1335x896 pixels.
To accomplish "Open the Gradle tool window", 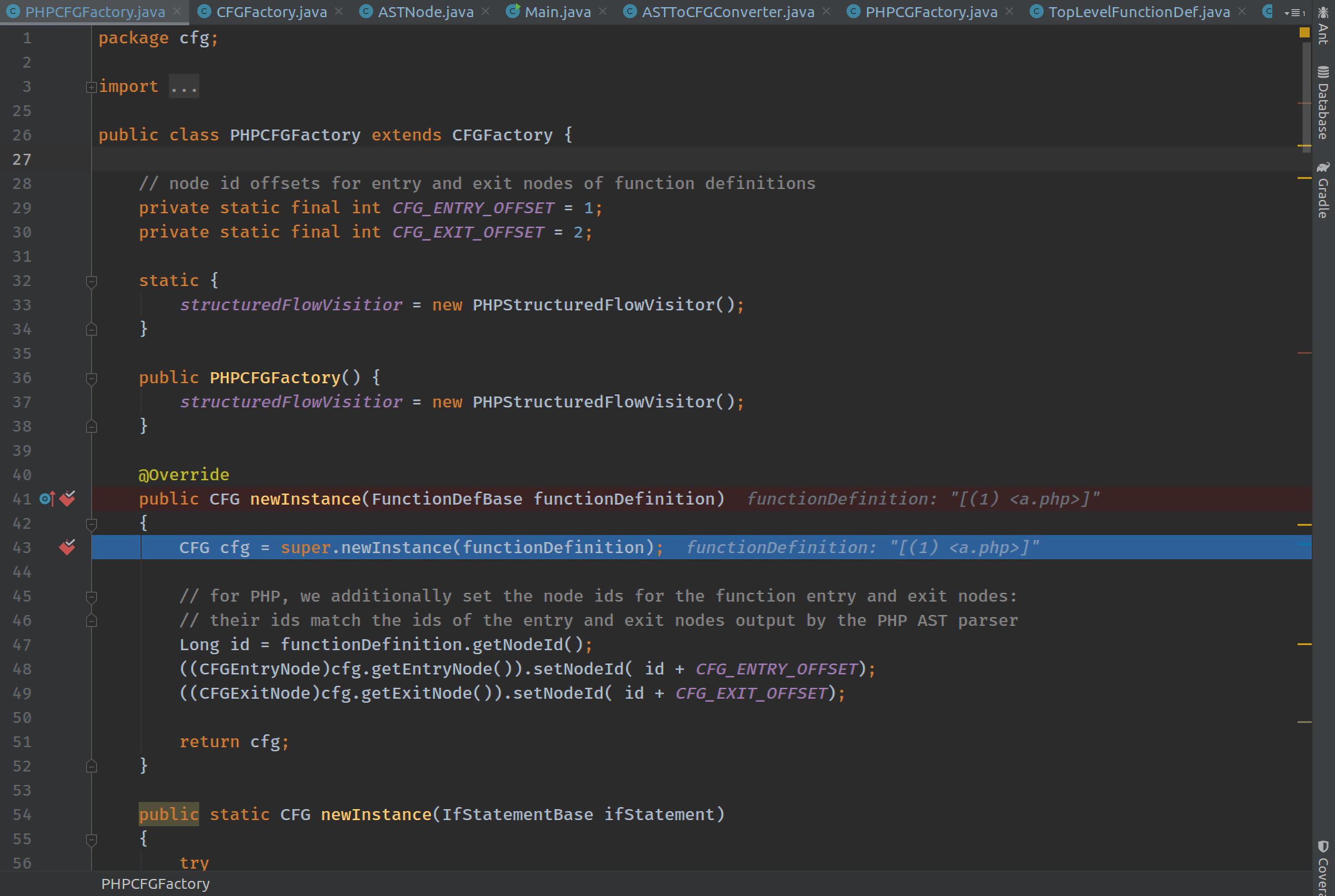I will [1323, 190].
